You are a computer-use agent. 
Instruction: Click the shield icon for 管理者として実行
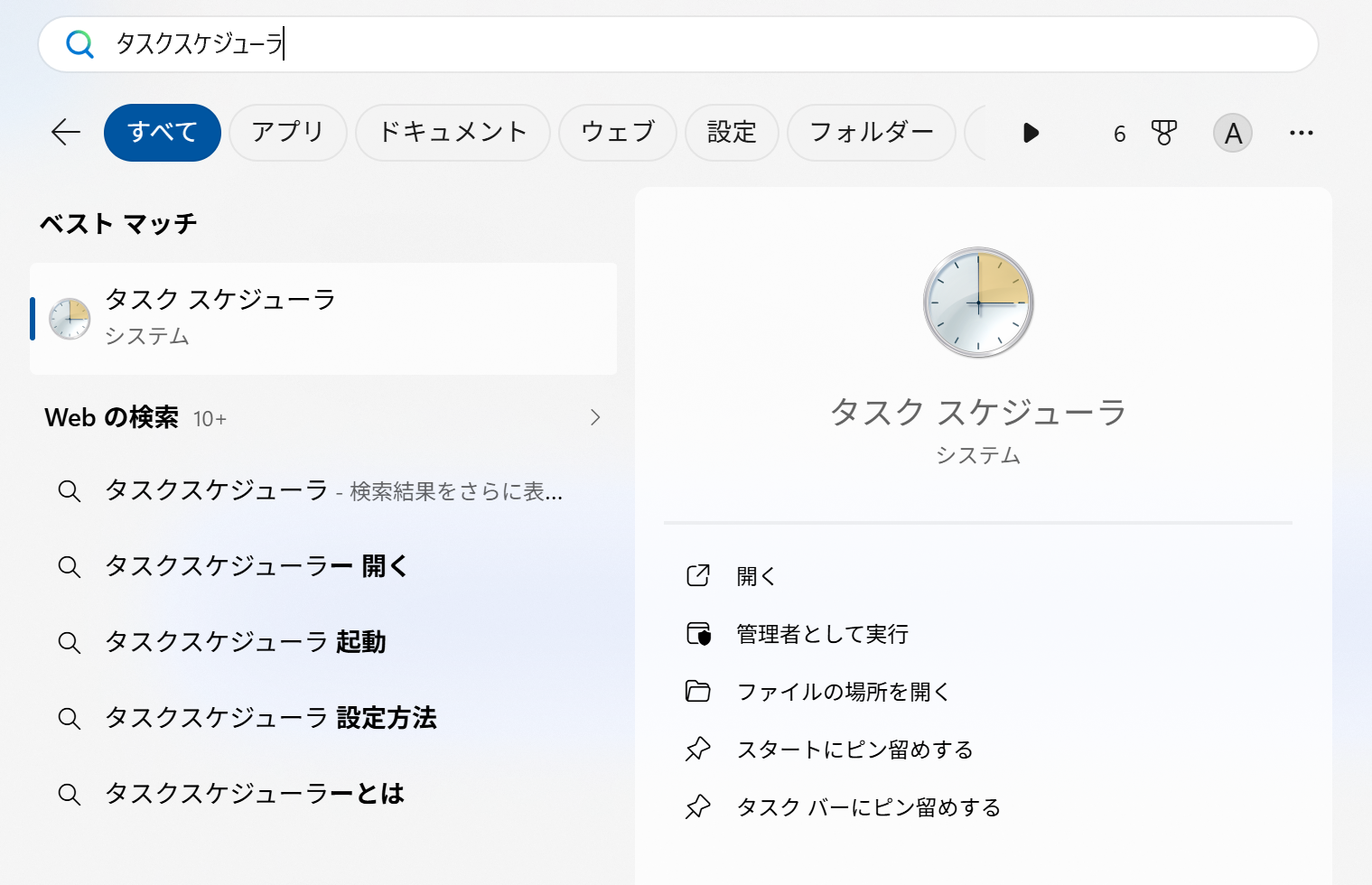pyautogui.click(x=698, y=634)
